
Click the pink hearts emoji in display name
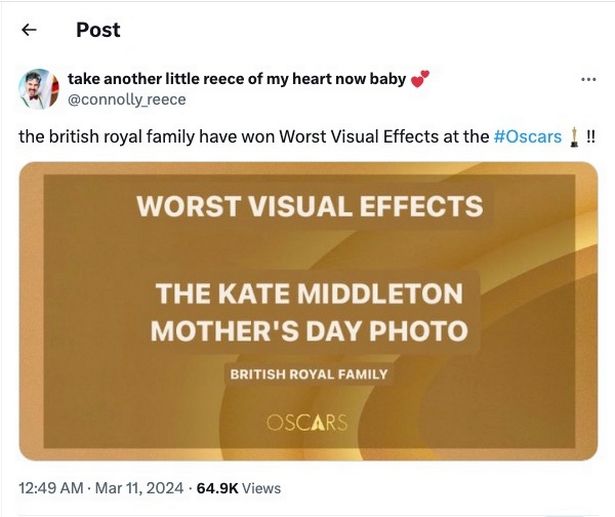pyautogui.click(x=419, y=80)
